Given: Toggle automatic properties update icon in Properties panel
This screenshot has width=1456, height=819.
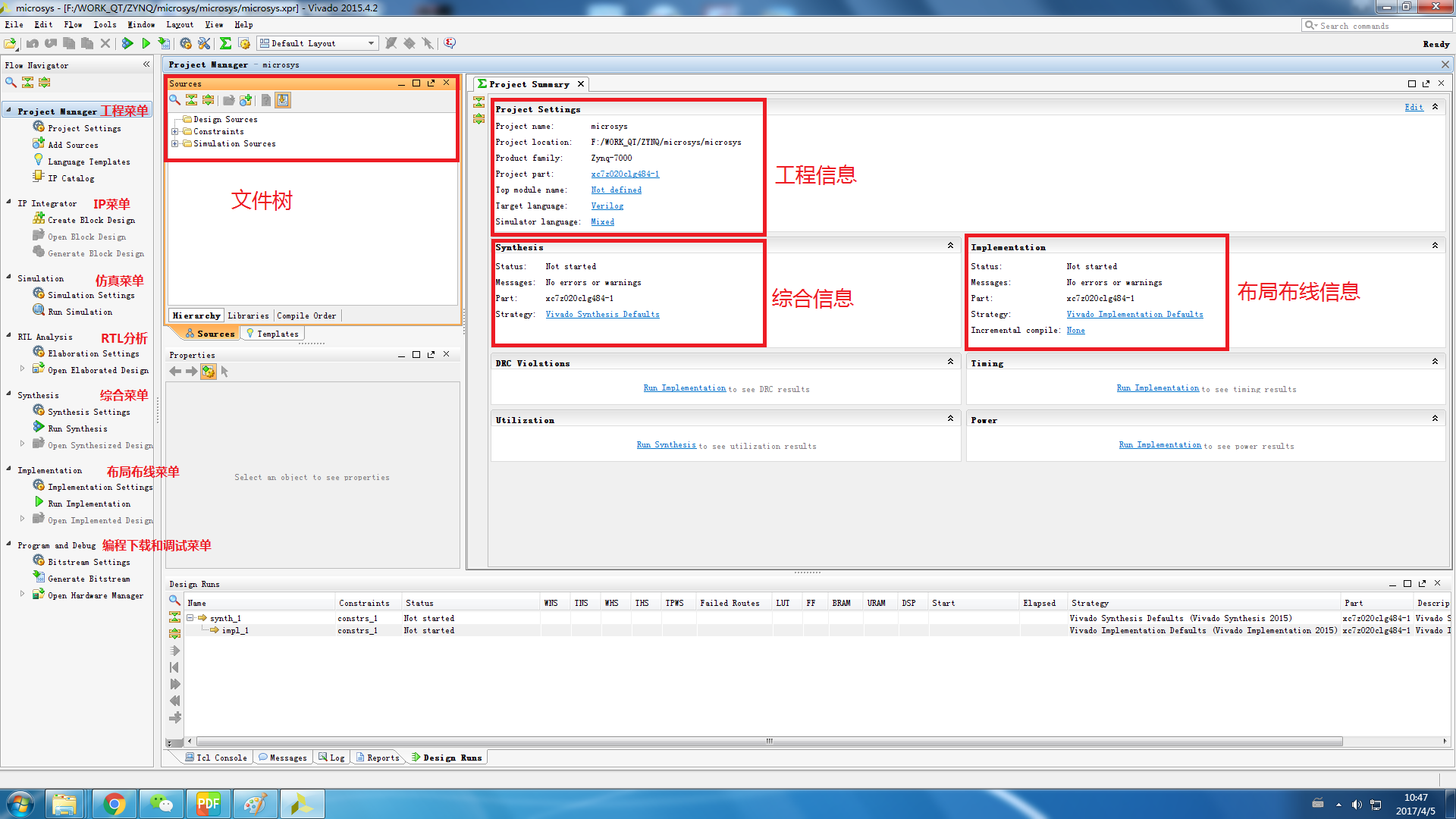Looking at the screenshot, I should tap(209, 372).
